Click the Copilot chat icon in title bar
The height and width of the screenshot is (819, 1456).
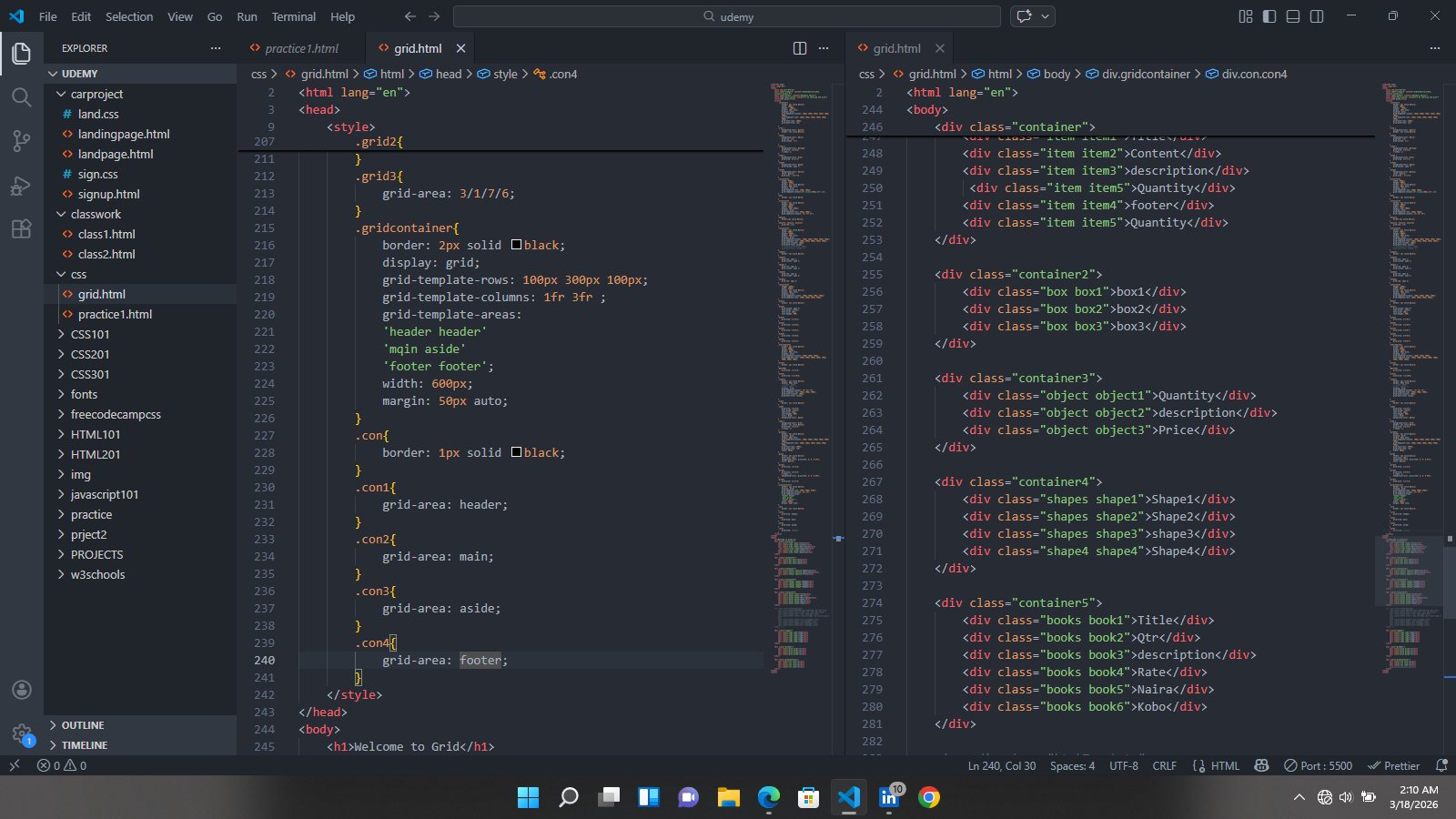[1025, 16]
